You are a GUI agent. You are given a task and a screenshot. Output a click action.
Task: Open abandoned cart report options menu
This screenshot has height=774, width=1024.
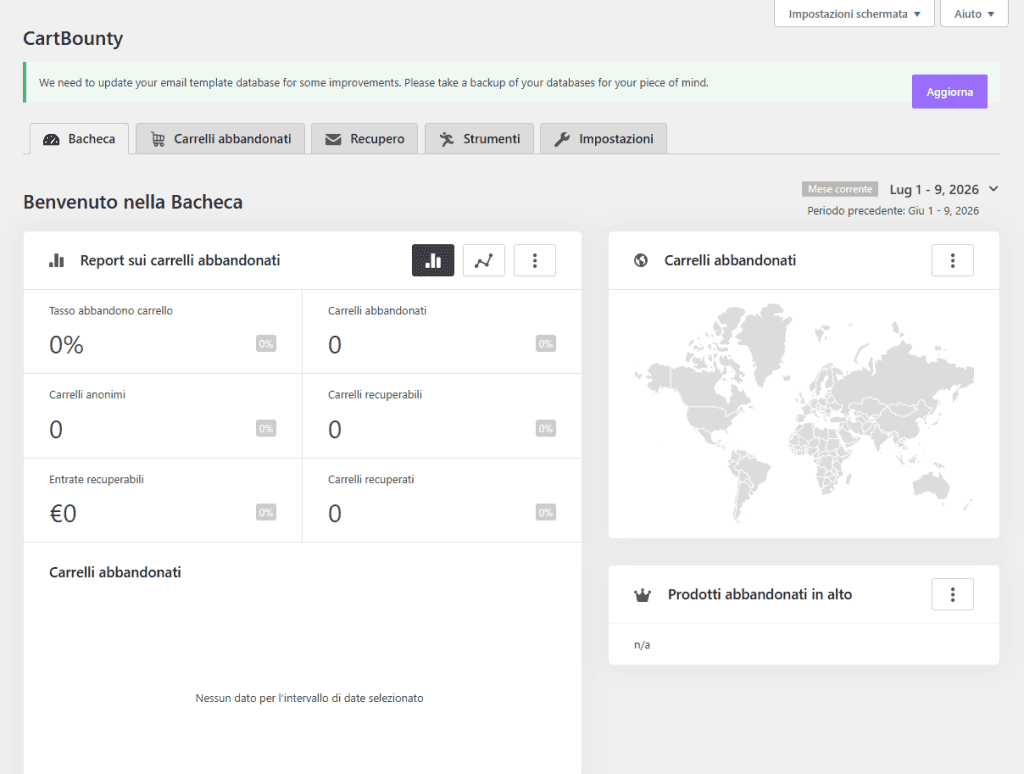pos(534,261)
